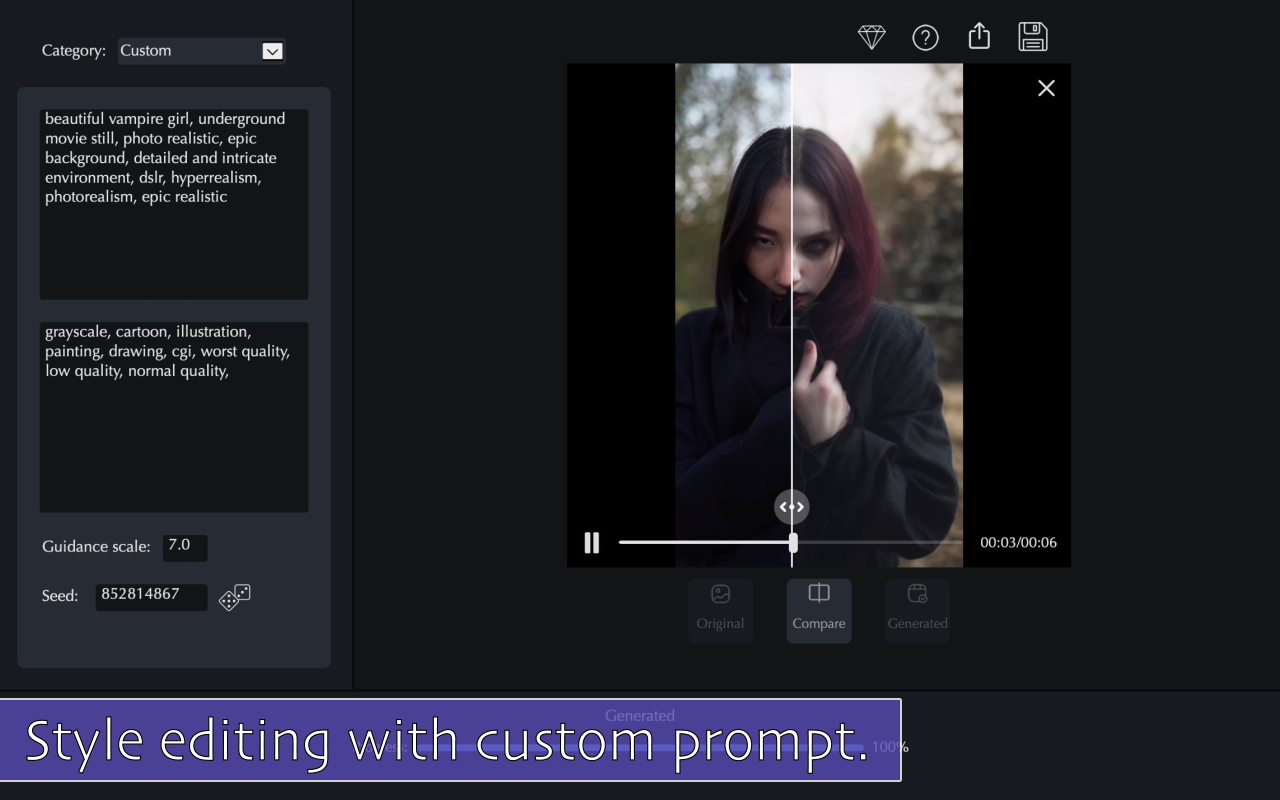Viewport: 1280px width, 800px height.
Task: Click the 00:03/00:06 time display
Action: tap(1018, 543)
